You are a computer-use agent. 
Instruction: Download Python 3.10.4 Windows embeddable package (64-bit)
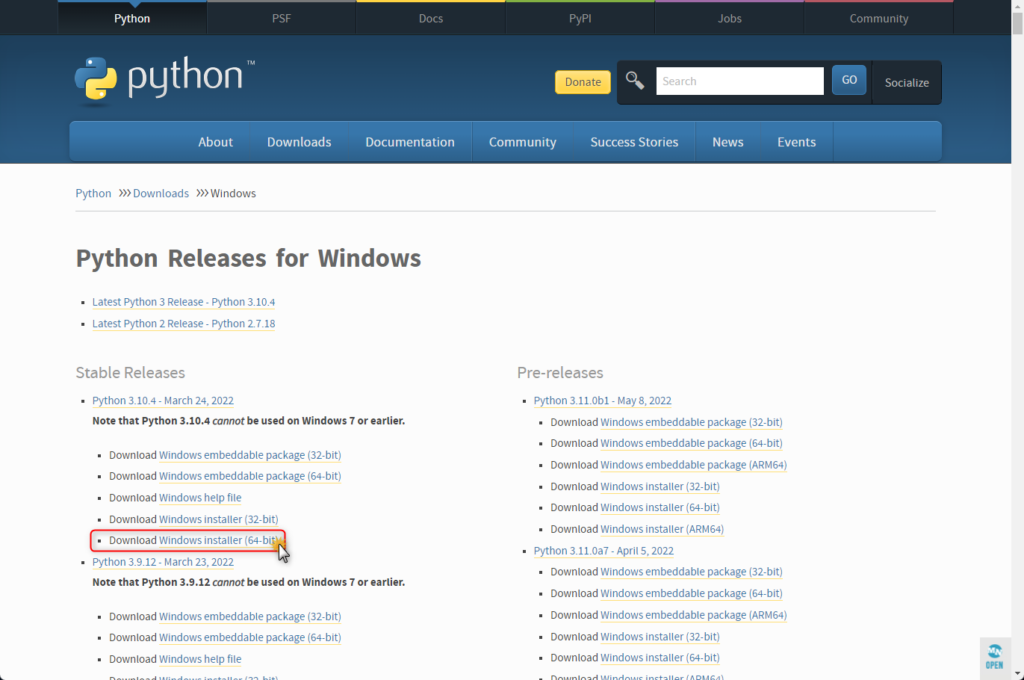(x=250, y=476)
